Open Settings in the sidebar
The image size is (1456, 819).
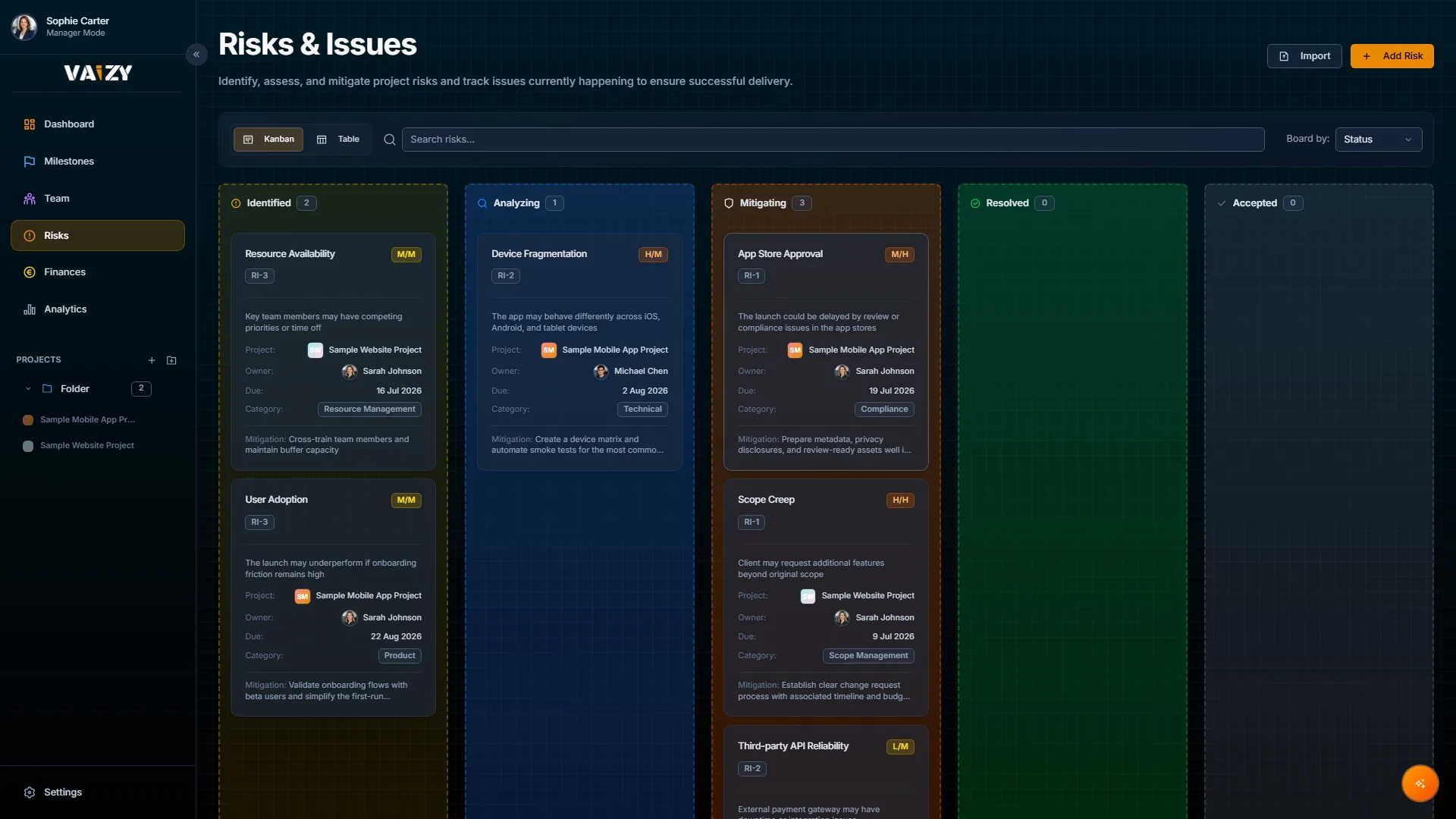98,792
